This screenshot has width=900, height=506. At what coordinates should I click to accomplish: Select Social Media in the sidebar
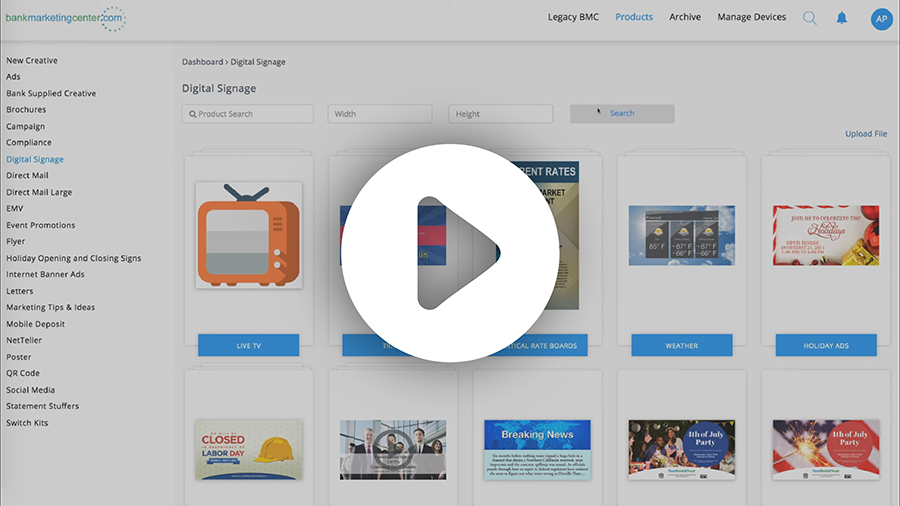point(31,390)
